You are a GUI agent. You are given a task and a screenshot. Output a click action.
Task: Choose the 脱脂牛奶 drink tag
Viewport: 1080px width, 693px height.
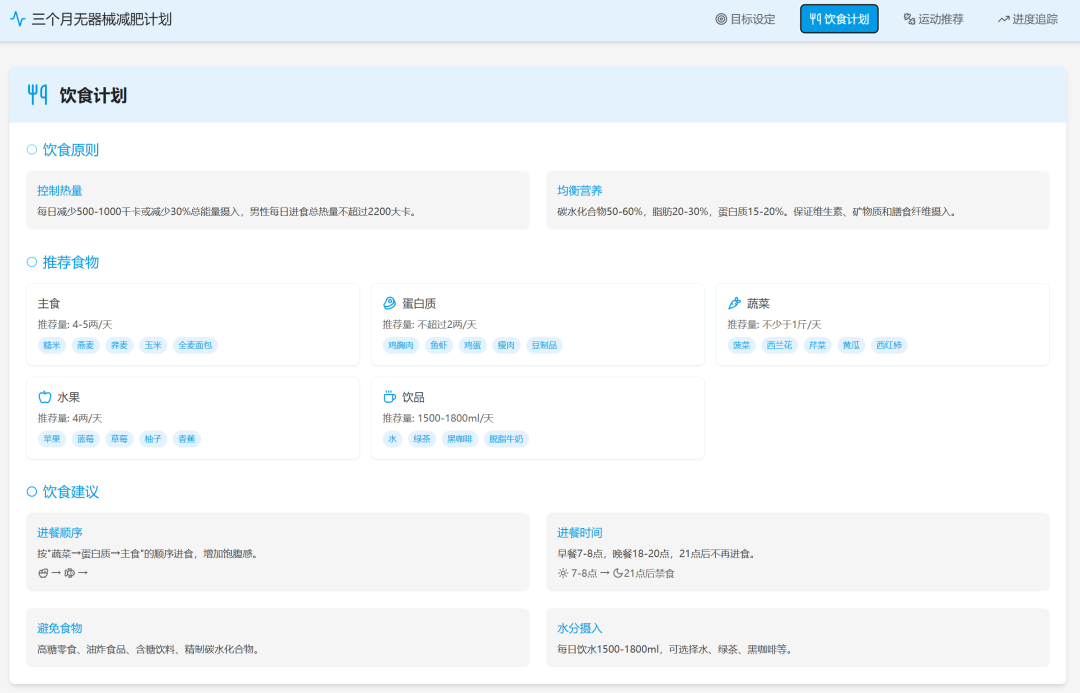tap(506, 439)
